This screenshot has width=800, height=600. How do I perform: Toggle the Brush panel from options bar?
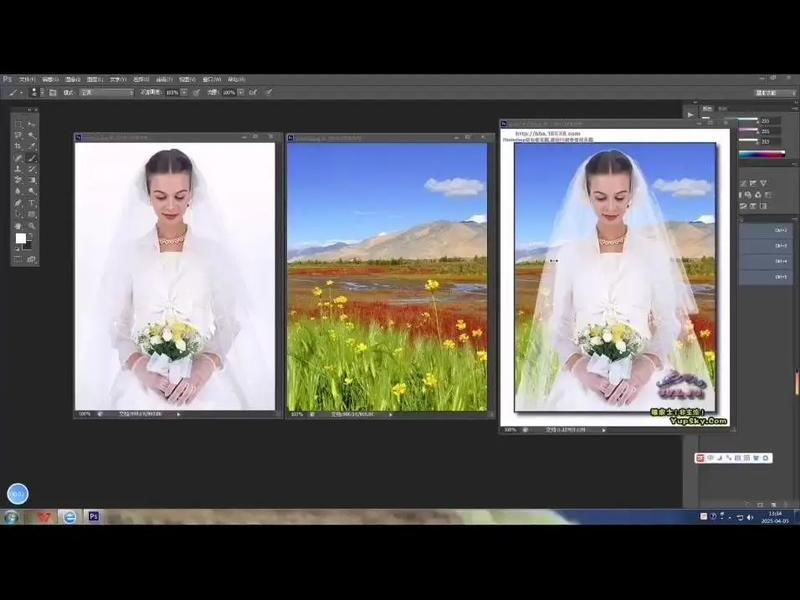[x=53, y=92]
